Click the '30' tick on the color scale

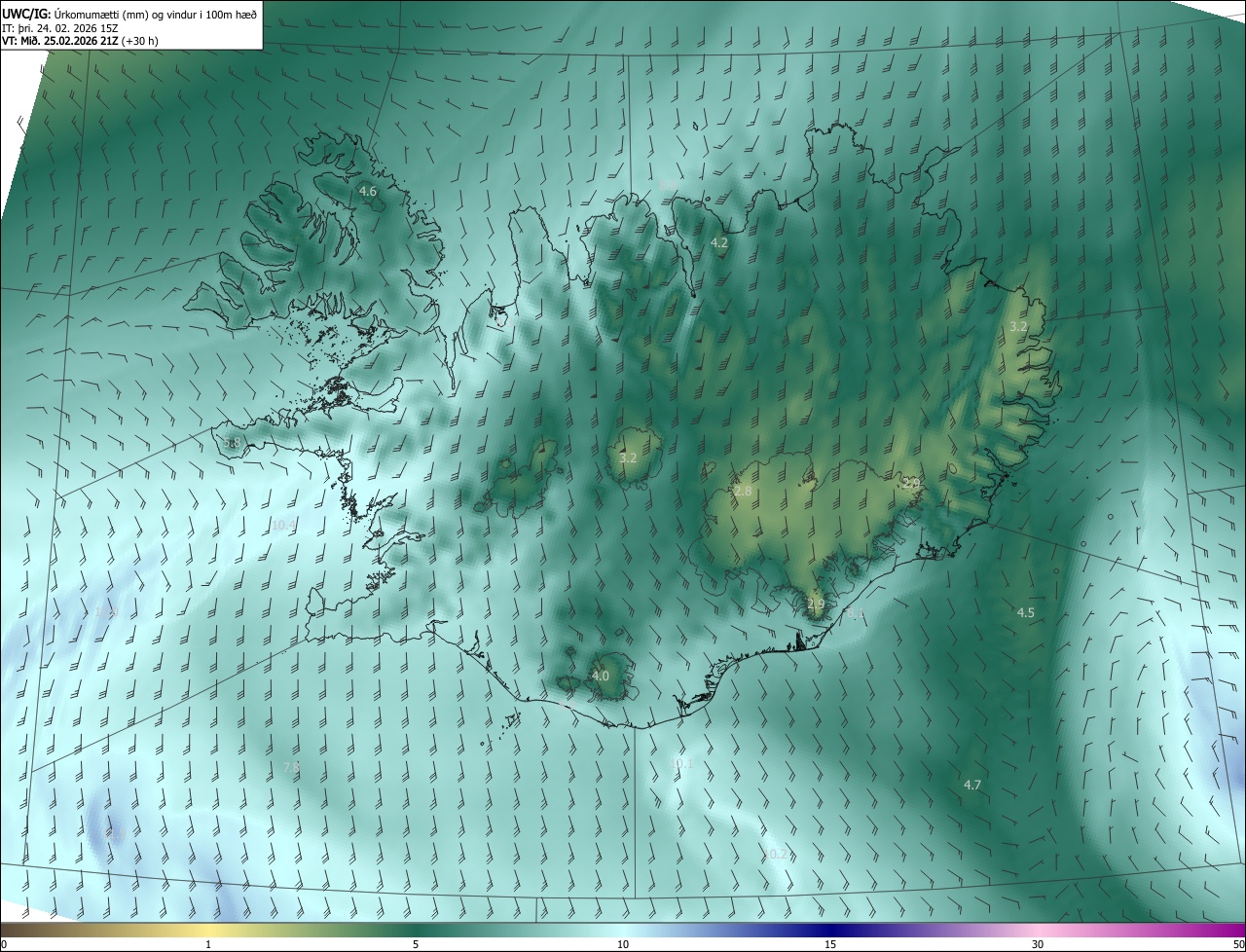point(1038,945)
